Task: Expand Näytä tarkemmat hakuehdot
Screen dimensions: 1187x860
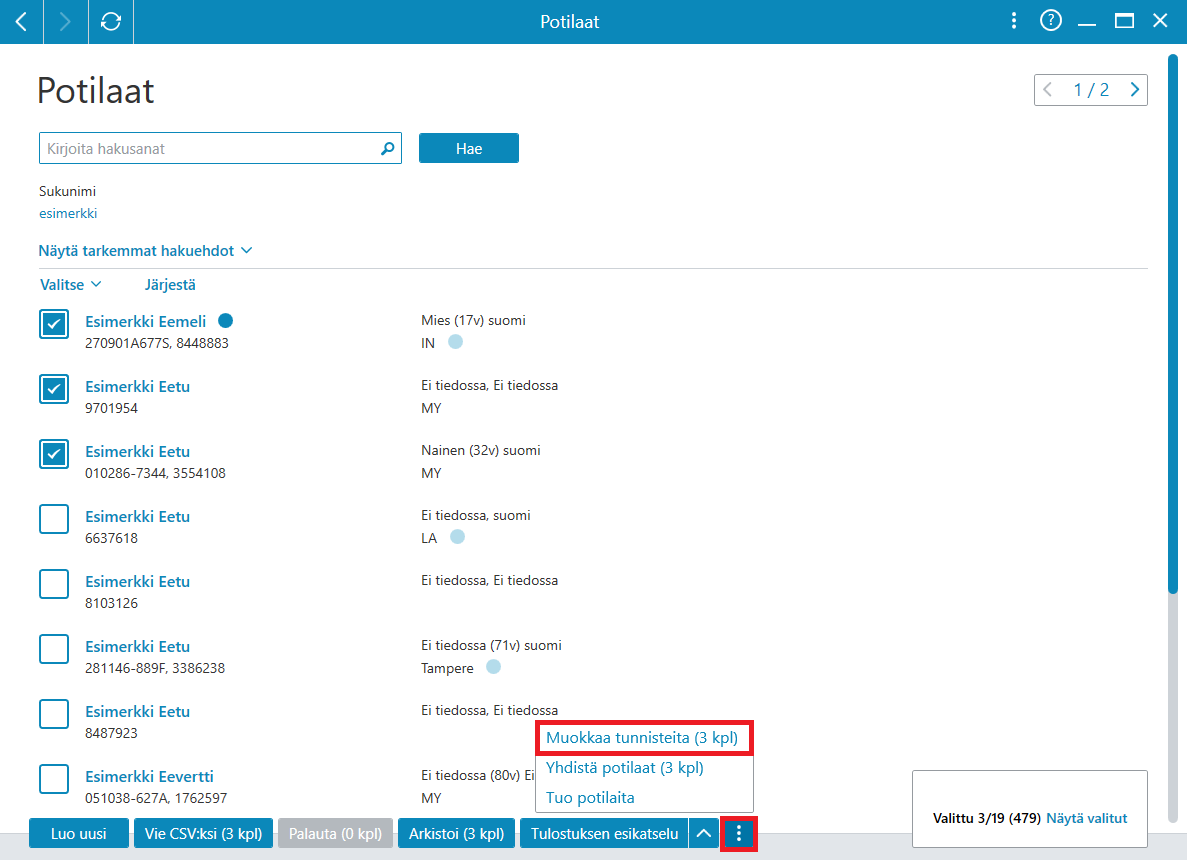Action: point(145,251)
